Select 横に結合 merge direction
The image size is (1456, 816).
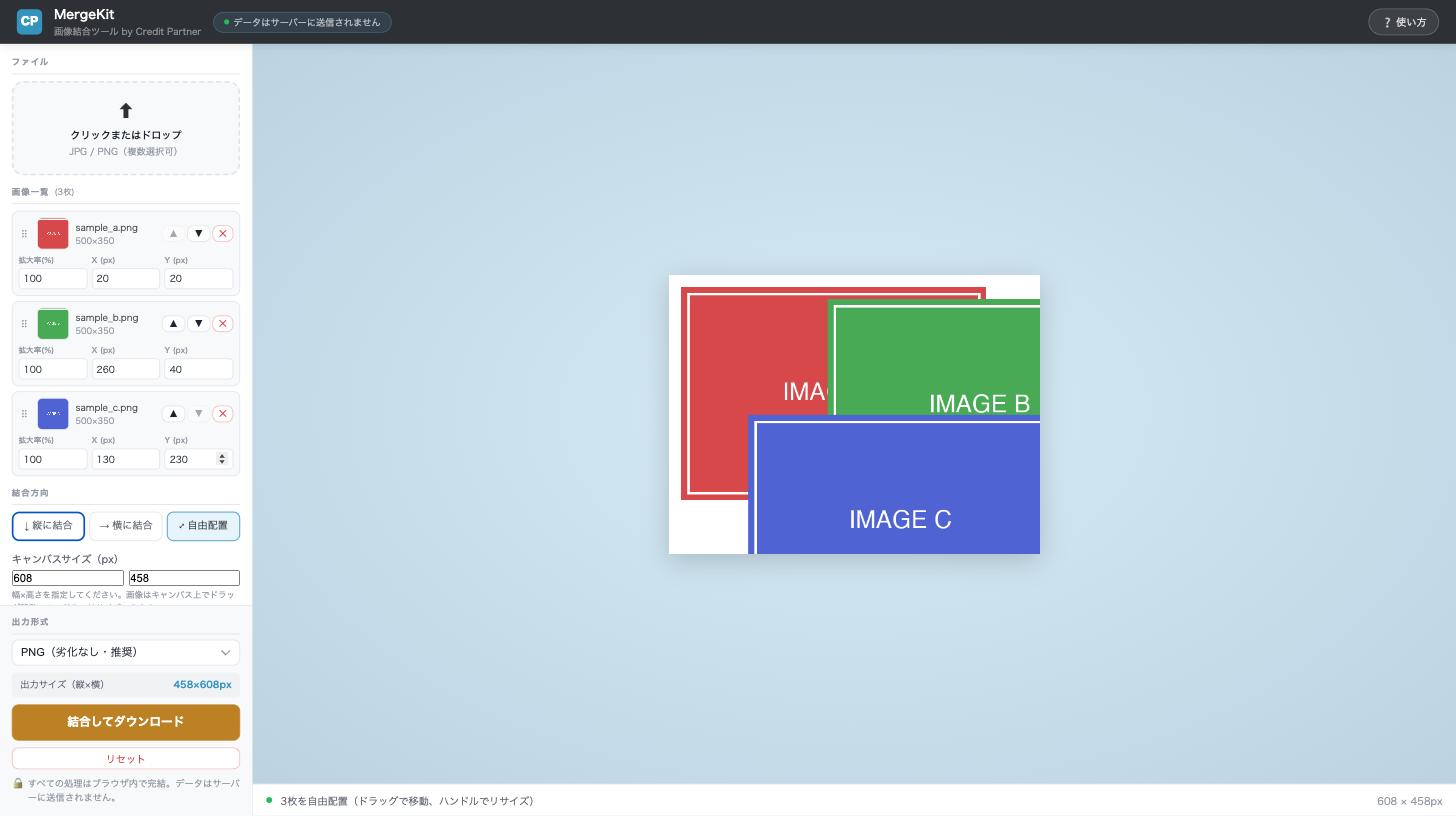[x=126, y=526]
